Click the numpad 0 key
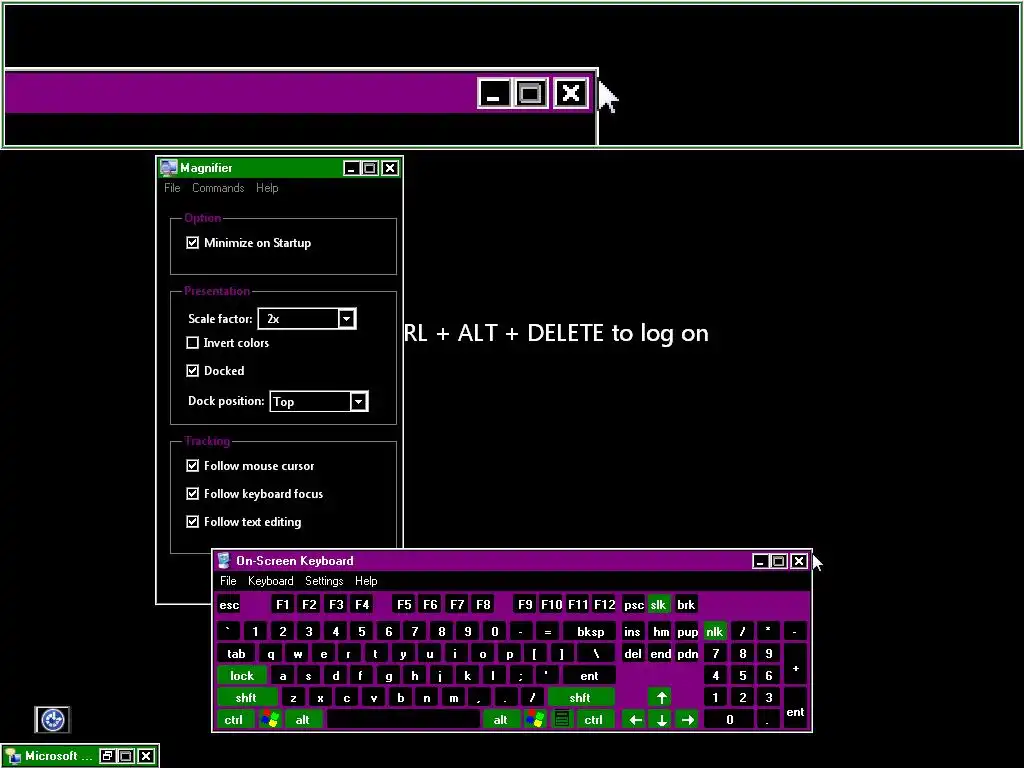Screen dimensions: 1024x768 coord(729,720)
